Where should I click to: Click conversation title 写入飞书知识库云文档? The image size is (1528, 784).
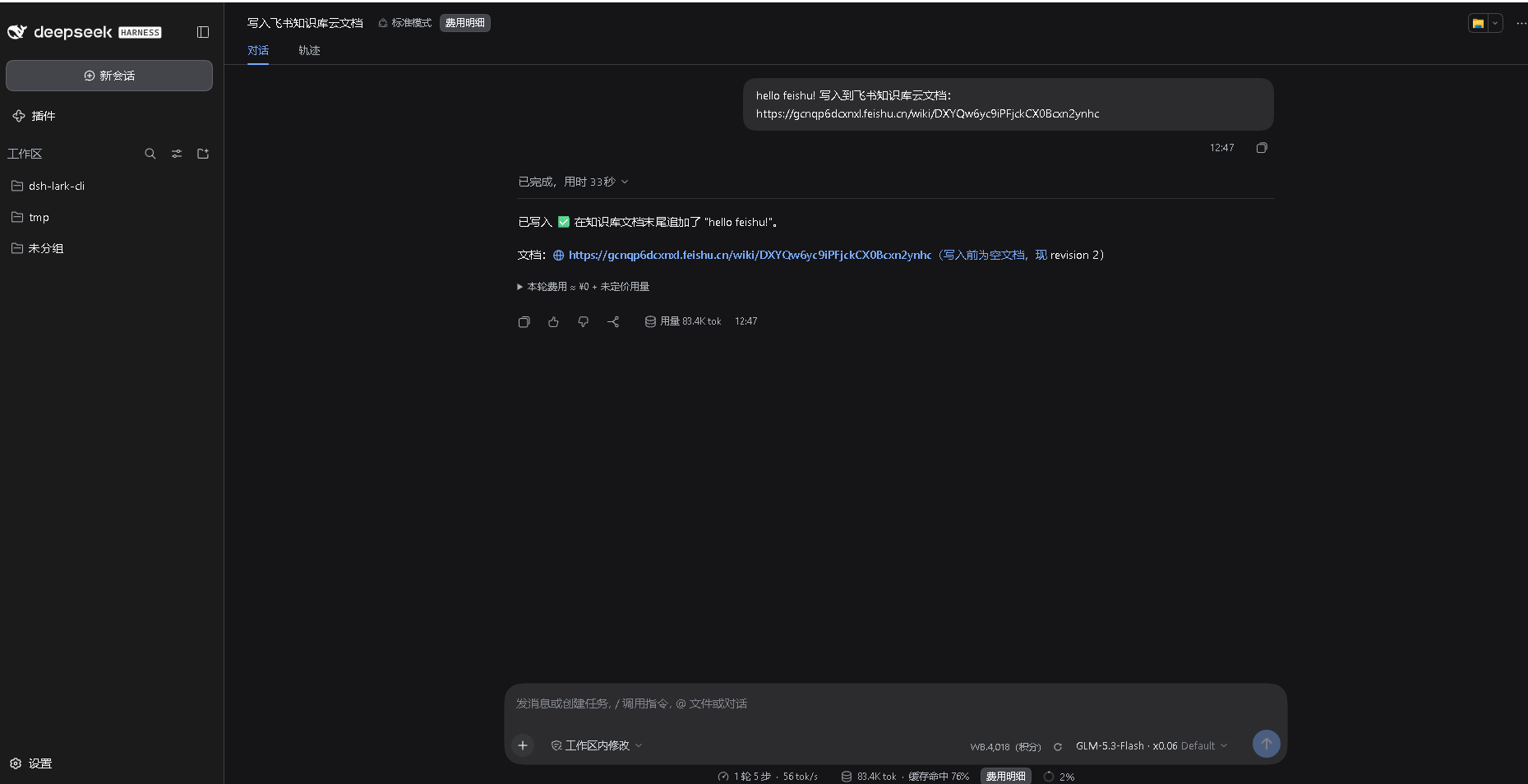pos(305,23)
